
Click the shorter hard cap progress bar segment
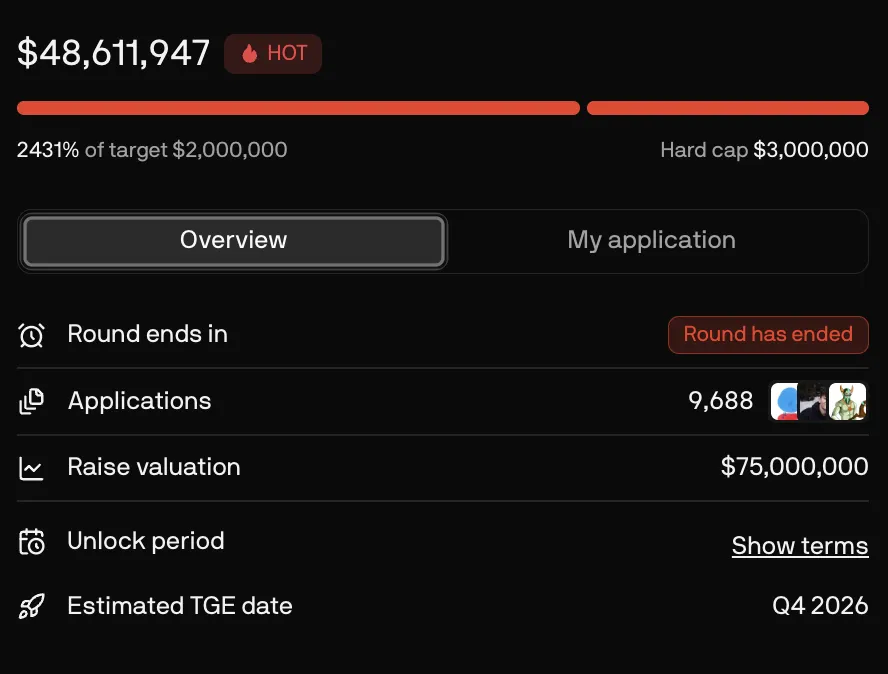click(x=728, y=108)
